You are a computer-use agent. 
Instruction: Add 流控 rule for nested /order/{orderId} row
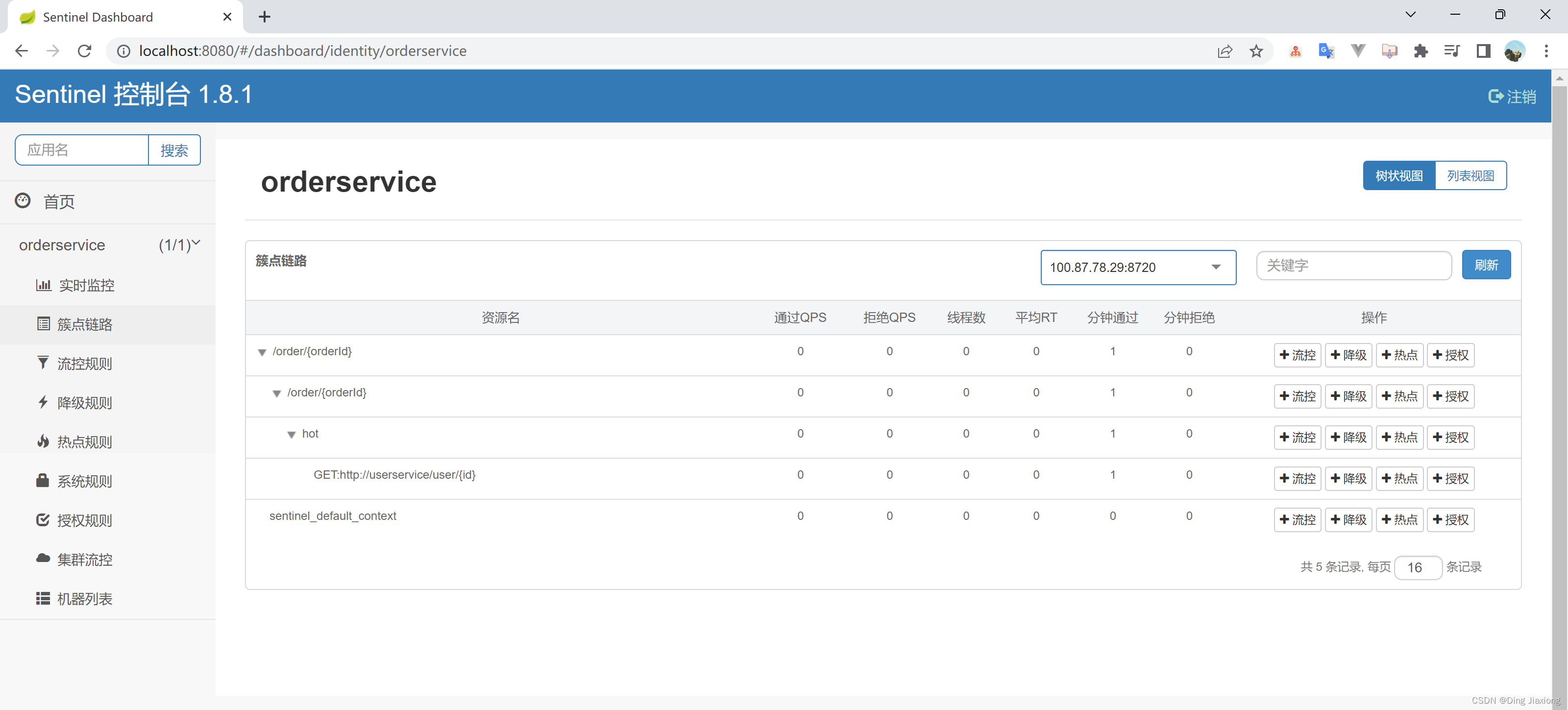coord(1297,396)
